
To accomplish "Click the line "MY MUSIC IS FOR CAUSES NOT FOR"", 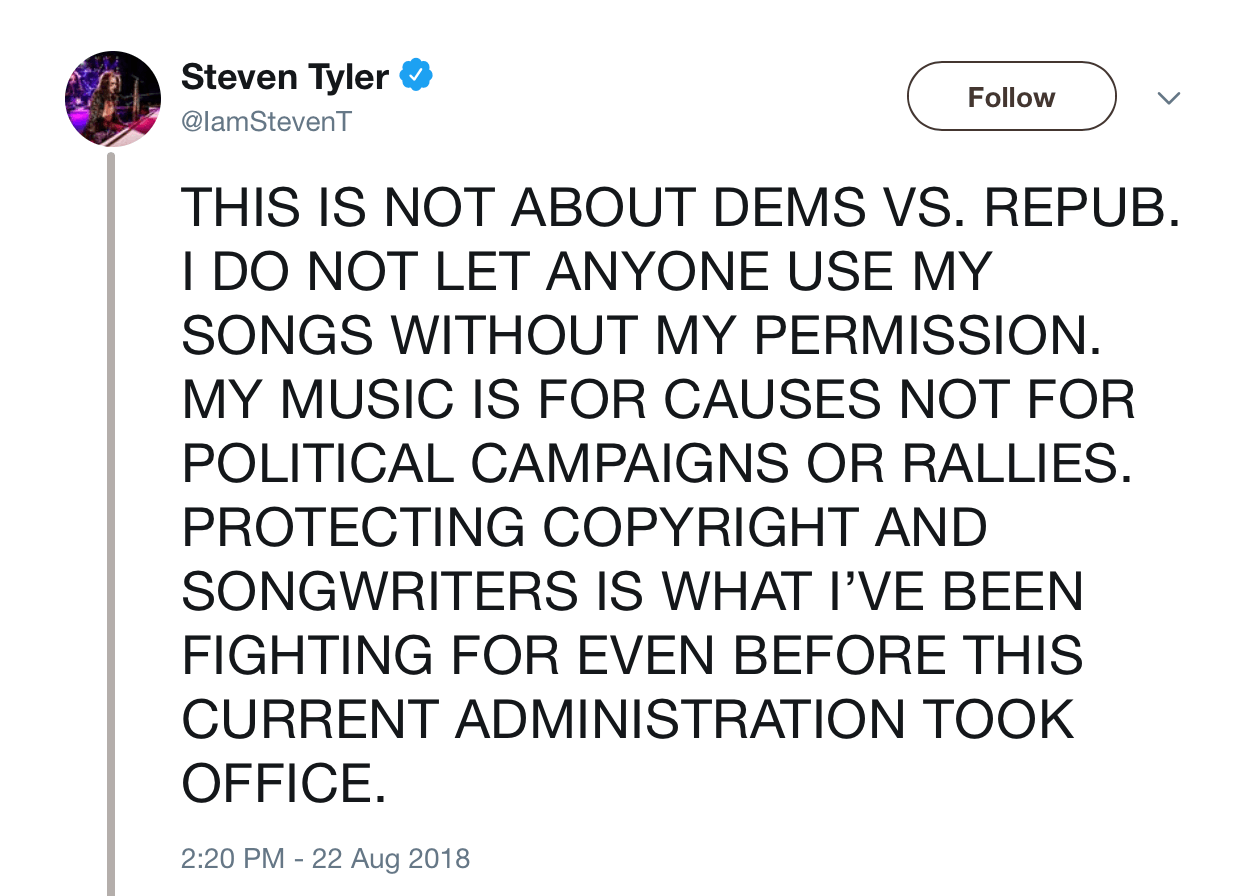I will (x=658, y=401).
